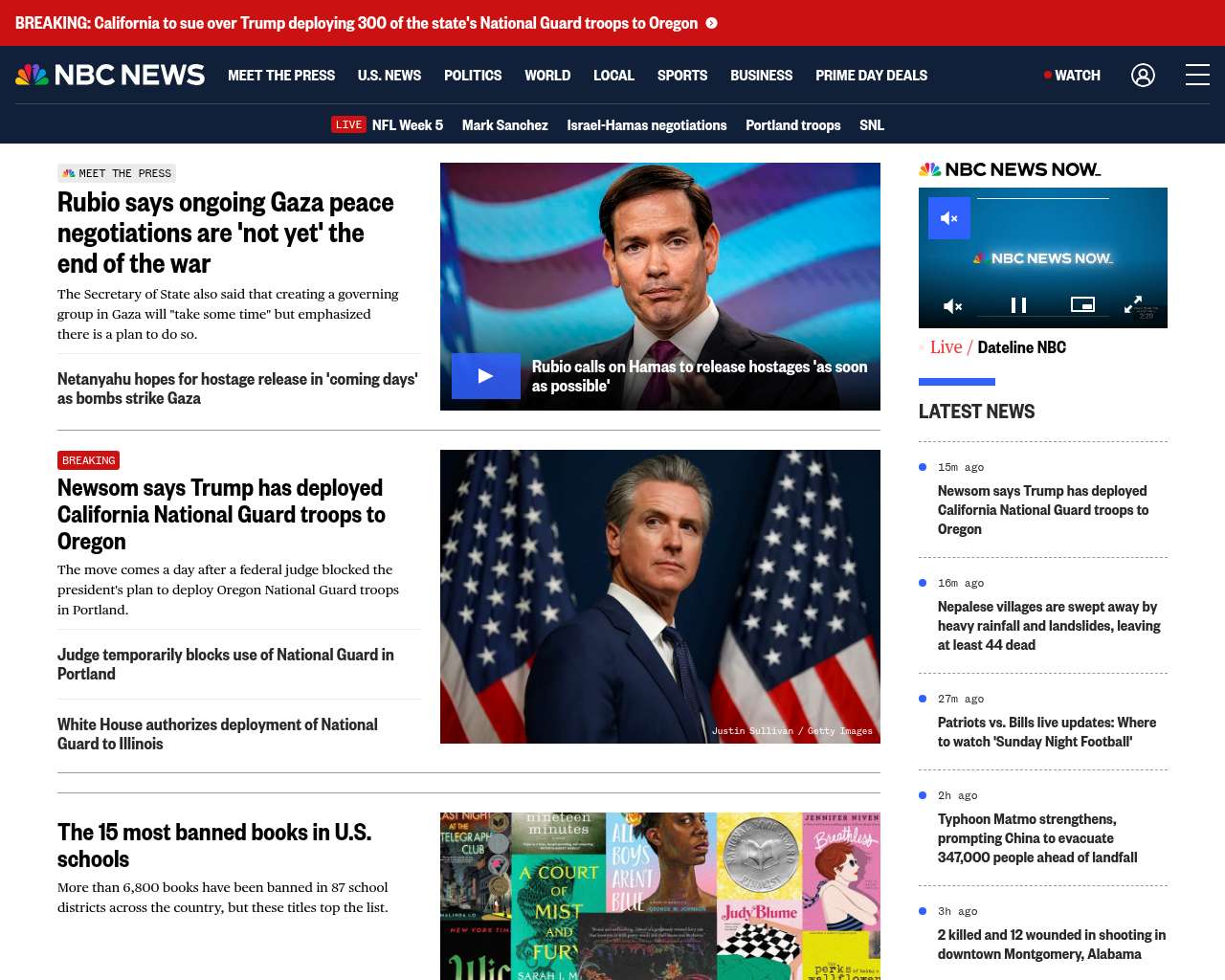Open the Politics section
This screenshot has width=1225, height=980.
[473, 76]
